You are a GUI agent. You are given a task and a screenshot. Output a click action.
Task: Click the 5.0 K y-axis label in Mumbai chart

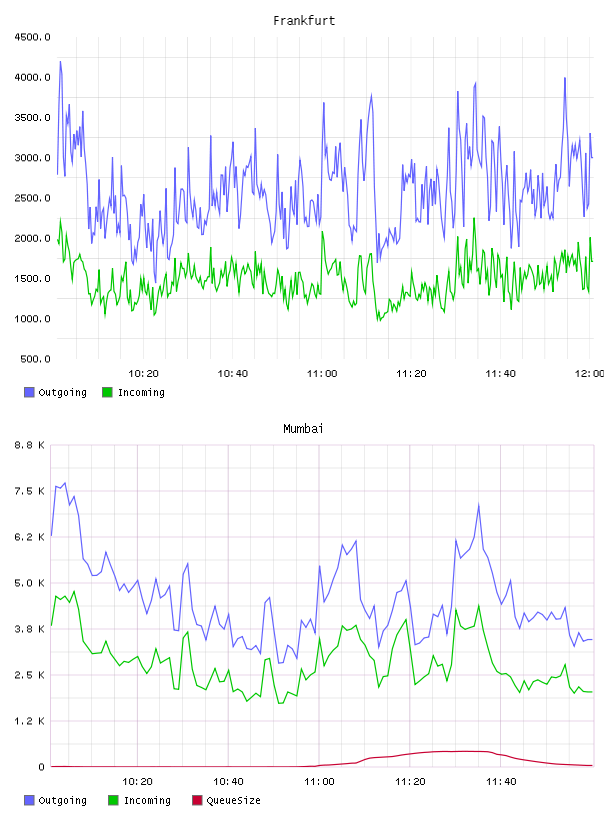pos(30,583)
